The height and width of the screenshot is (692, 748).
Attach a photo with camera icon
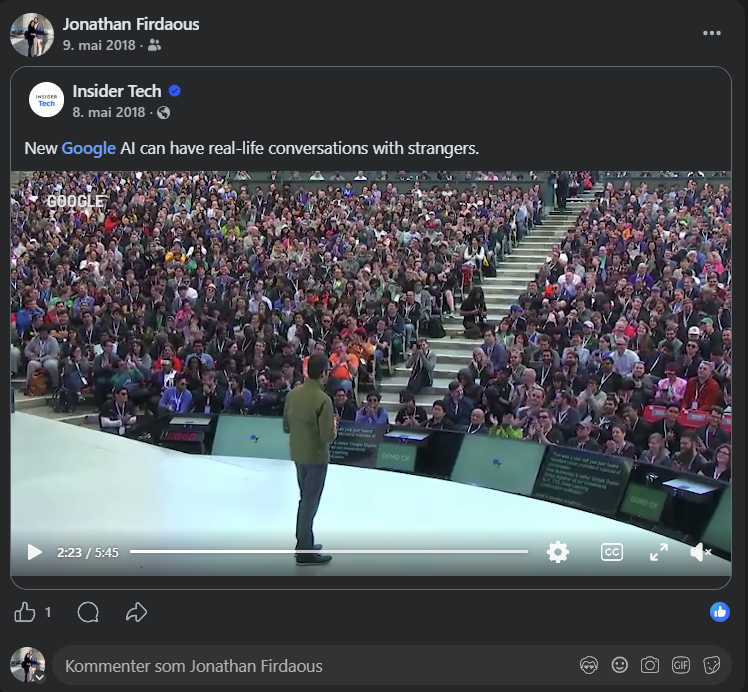(650, 665)
